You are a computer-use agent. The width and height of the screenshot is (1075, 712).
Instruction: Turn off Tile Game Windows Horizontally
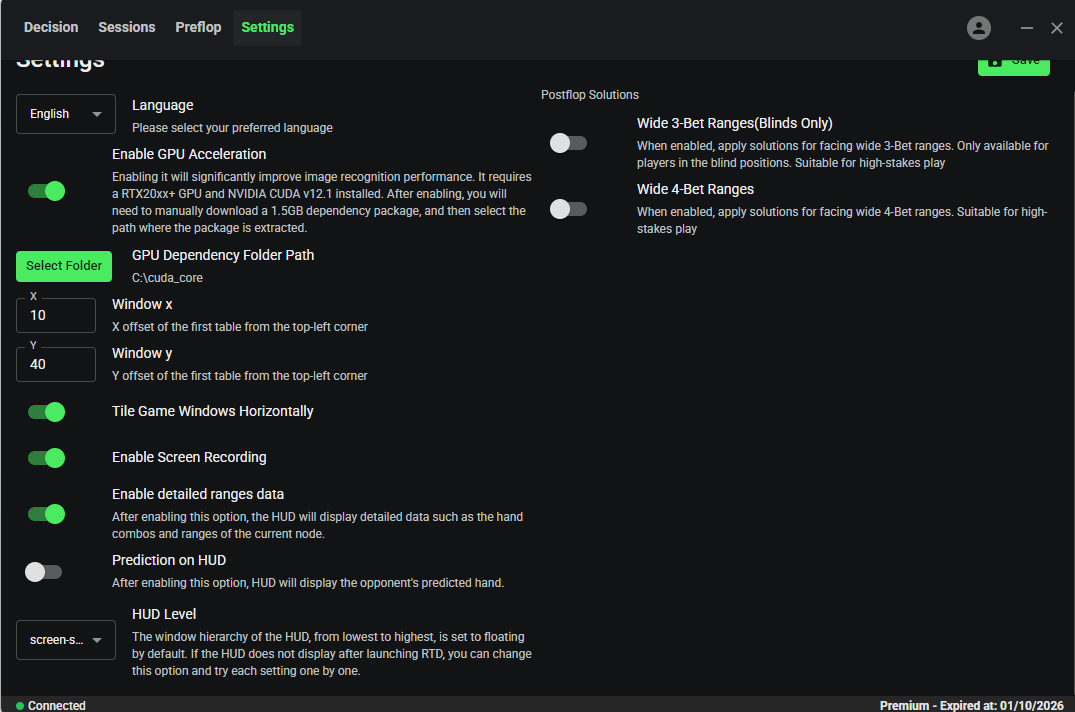44,412
